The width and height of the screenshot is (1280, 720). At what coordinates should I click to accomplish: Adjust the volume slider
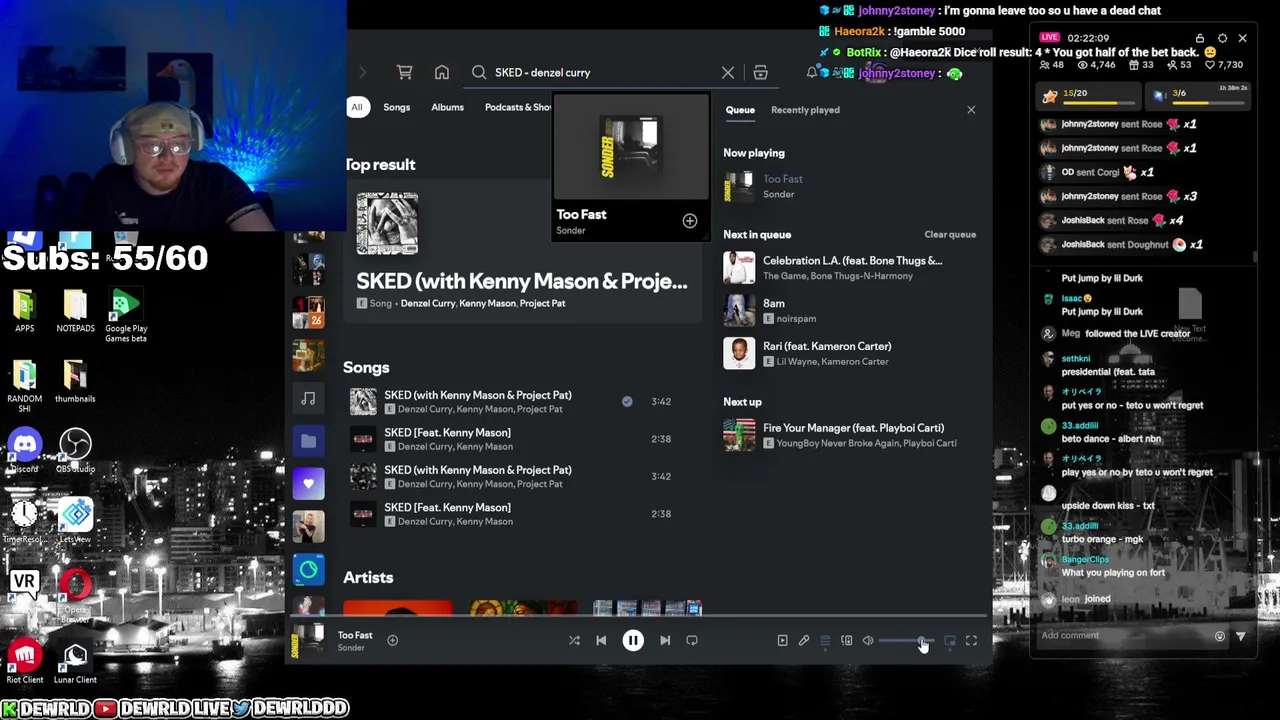pyautogui.click(x=906, y=640)
